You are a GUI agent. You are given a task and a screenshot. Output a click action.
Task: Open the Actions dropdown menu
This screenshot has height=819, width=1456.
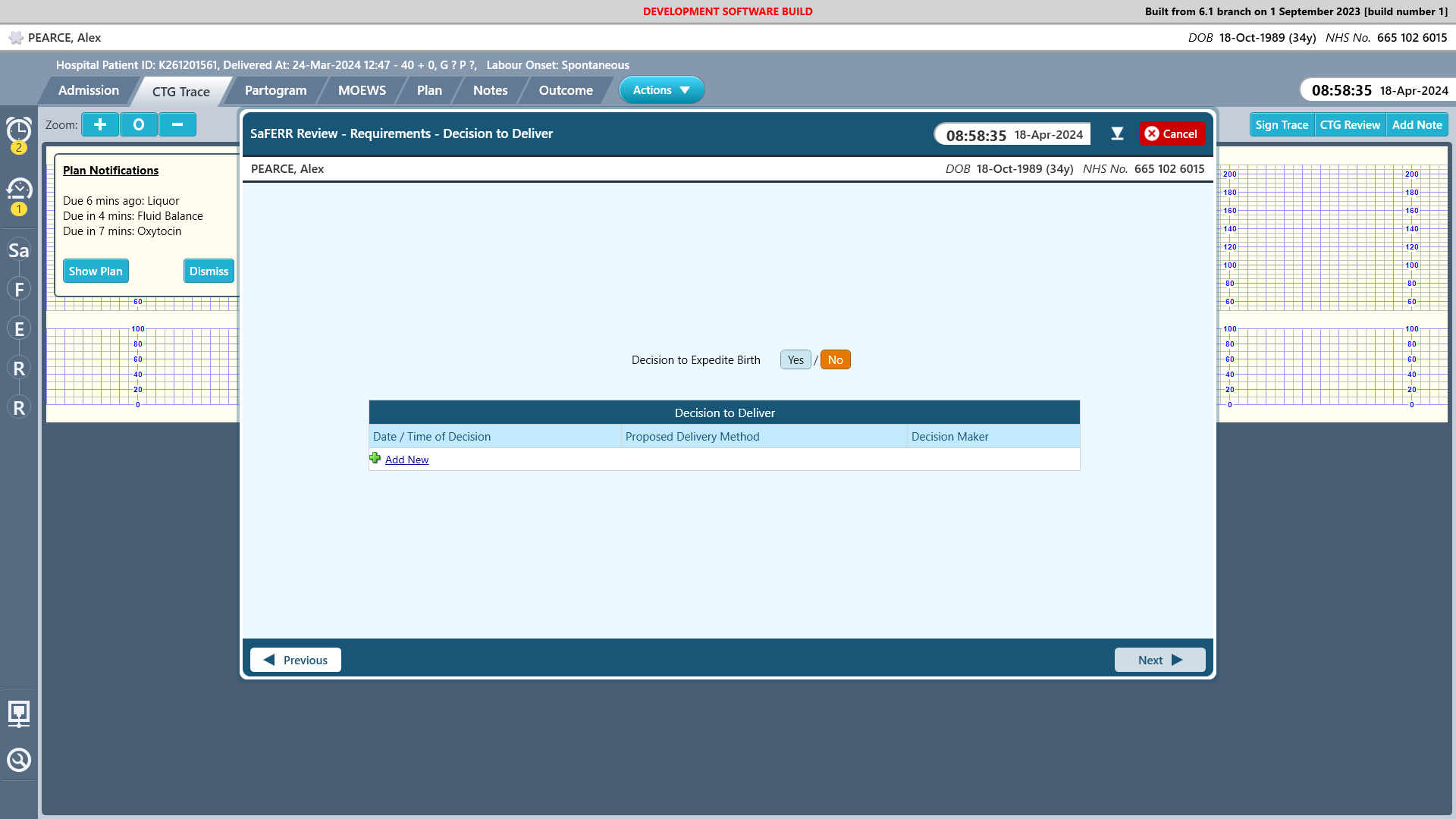click(x=662, y=89)
